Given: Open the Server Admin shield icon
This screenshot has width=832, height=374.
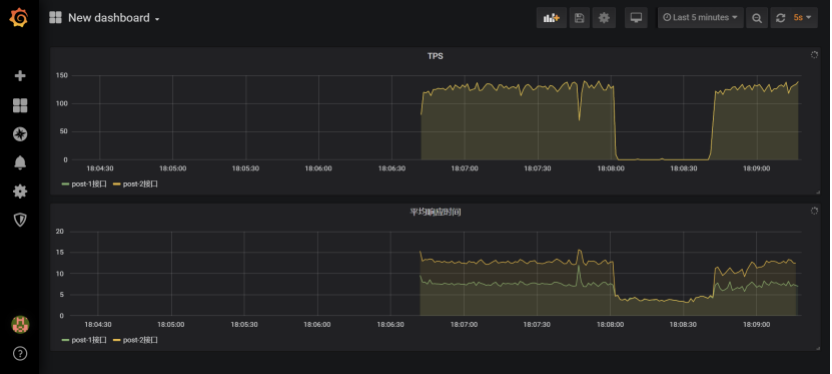Looking at the screenshot, I should tap(20, 220).
